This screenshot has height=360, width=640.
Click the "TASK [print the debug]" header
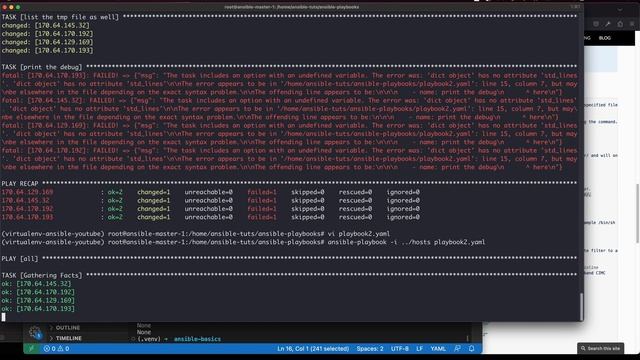42,67
